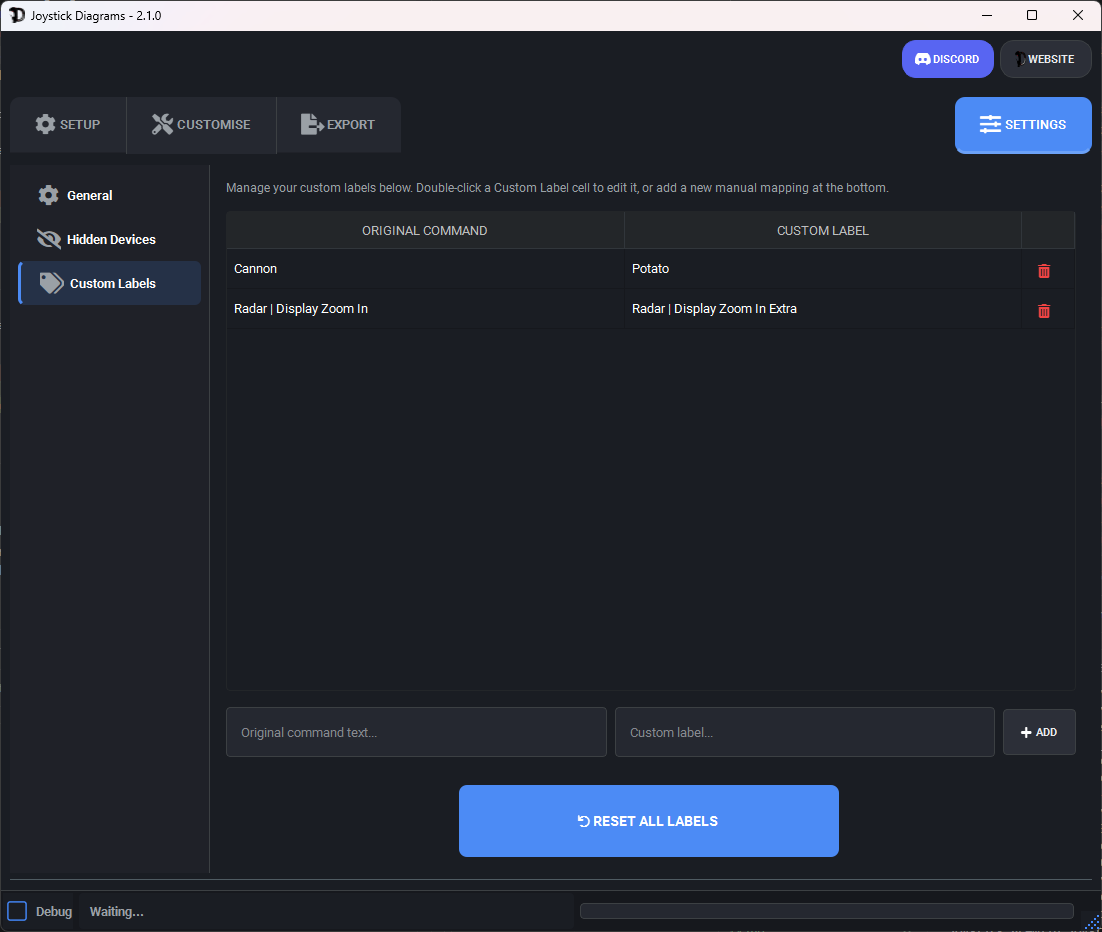Enable the Debug checkbox
This screenshot has height=932, width=1102.
(x=17, y=911)
